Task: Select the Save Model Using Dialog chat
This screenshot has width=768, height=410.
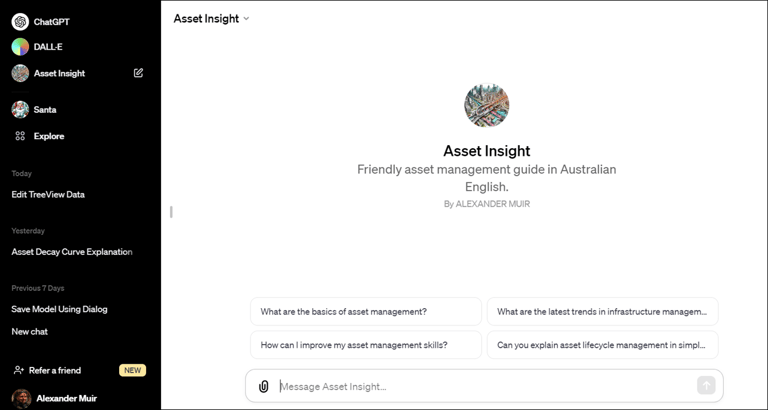Action: pyautogui.click(x=59, y=309)
